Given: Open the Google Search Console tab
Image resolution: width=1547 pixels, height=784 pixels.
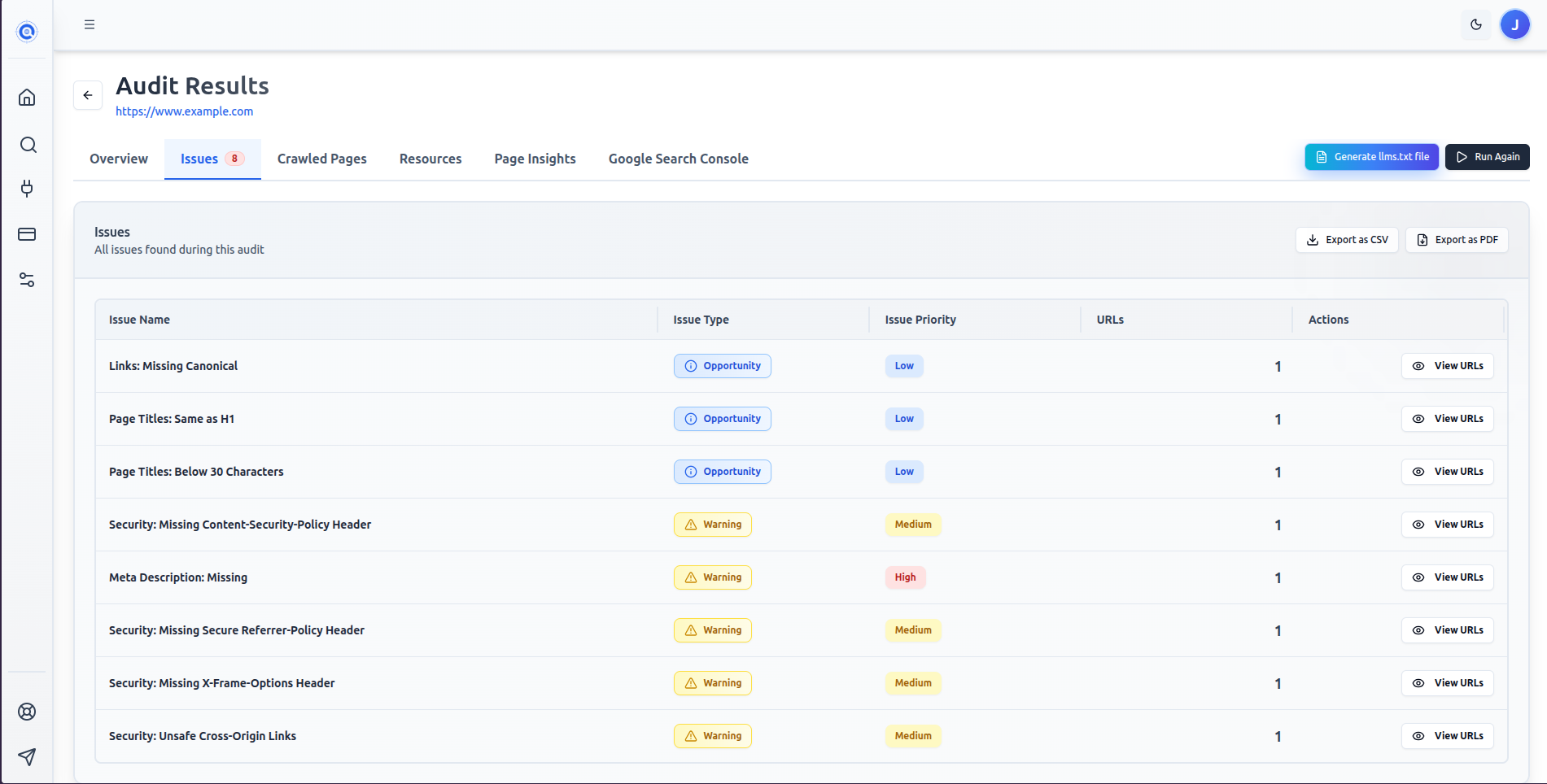Looking at the screenshot, I should (x=678, y=159).
